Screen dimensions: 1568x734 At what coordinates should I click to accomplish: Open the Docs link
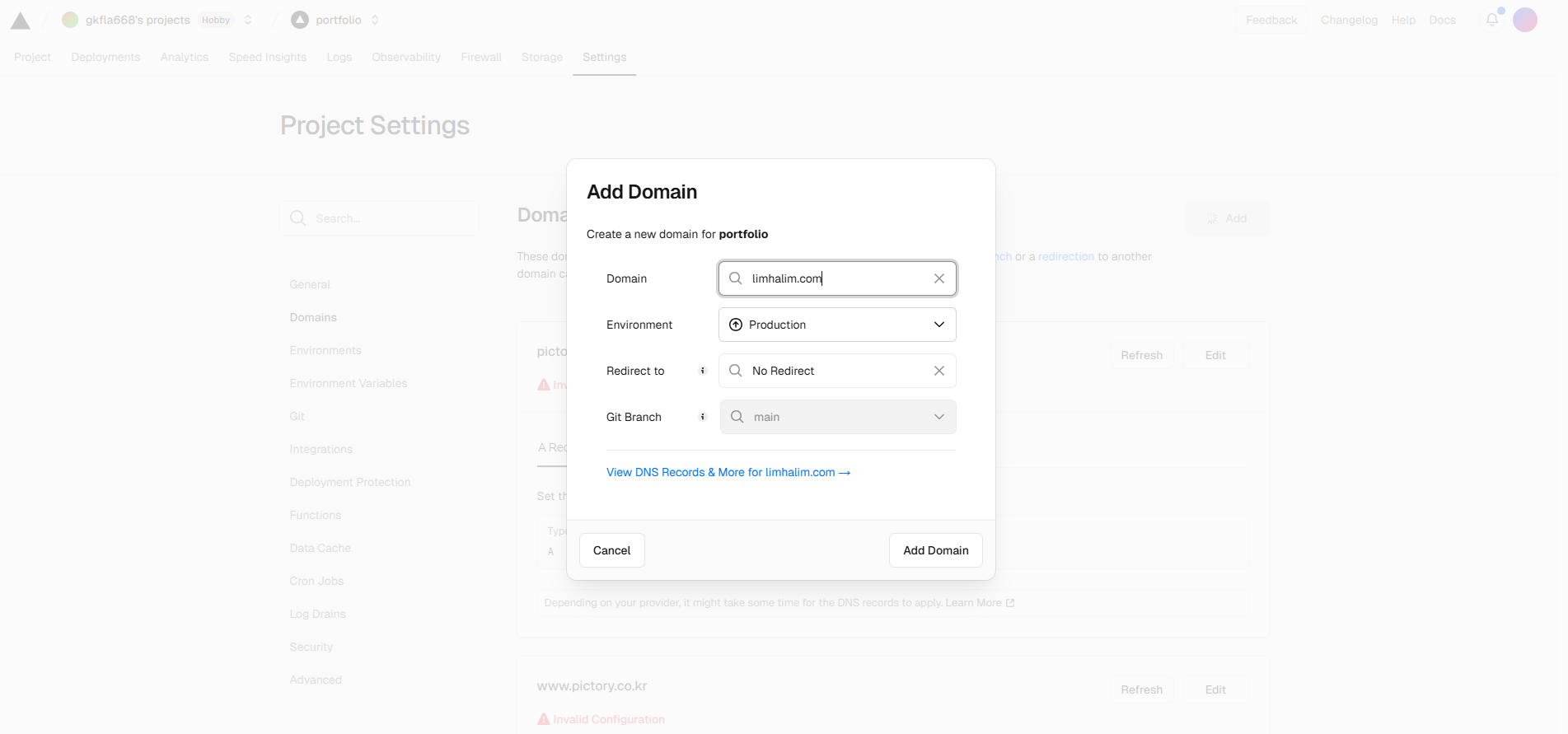pos(1442,20)
